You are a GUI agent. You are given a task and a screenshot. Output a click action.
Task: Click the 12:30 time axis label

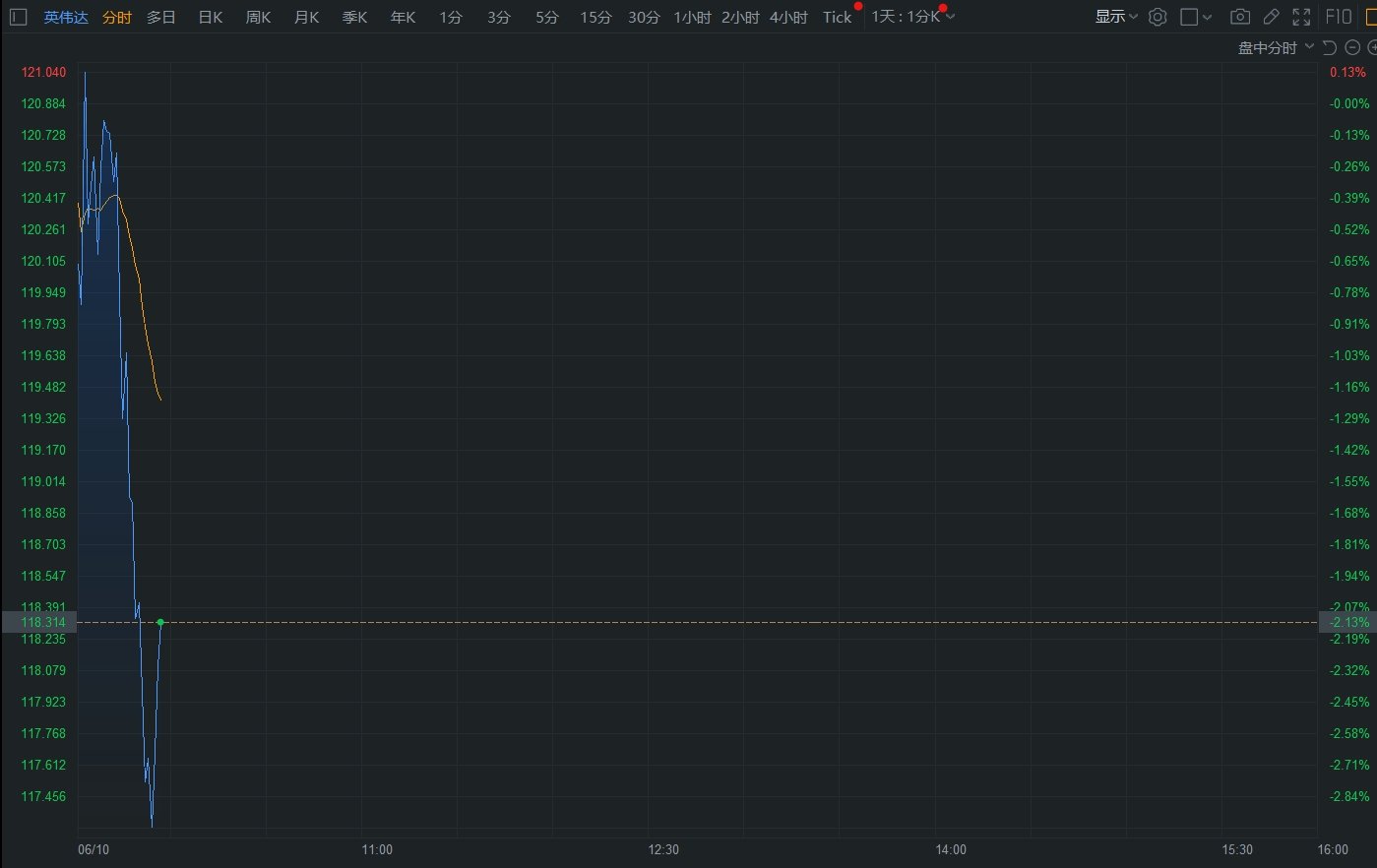[x=663, y=849]
